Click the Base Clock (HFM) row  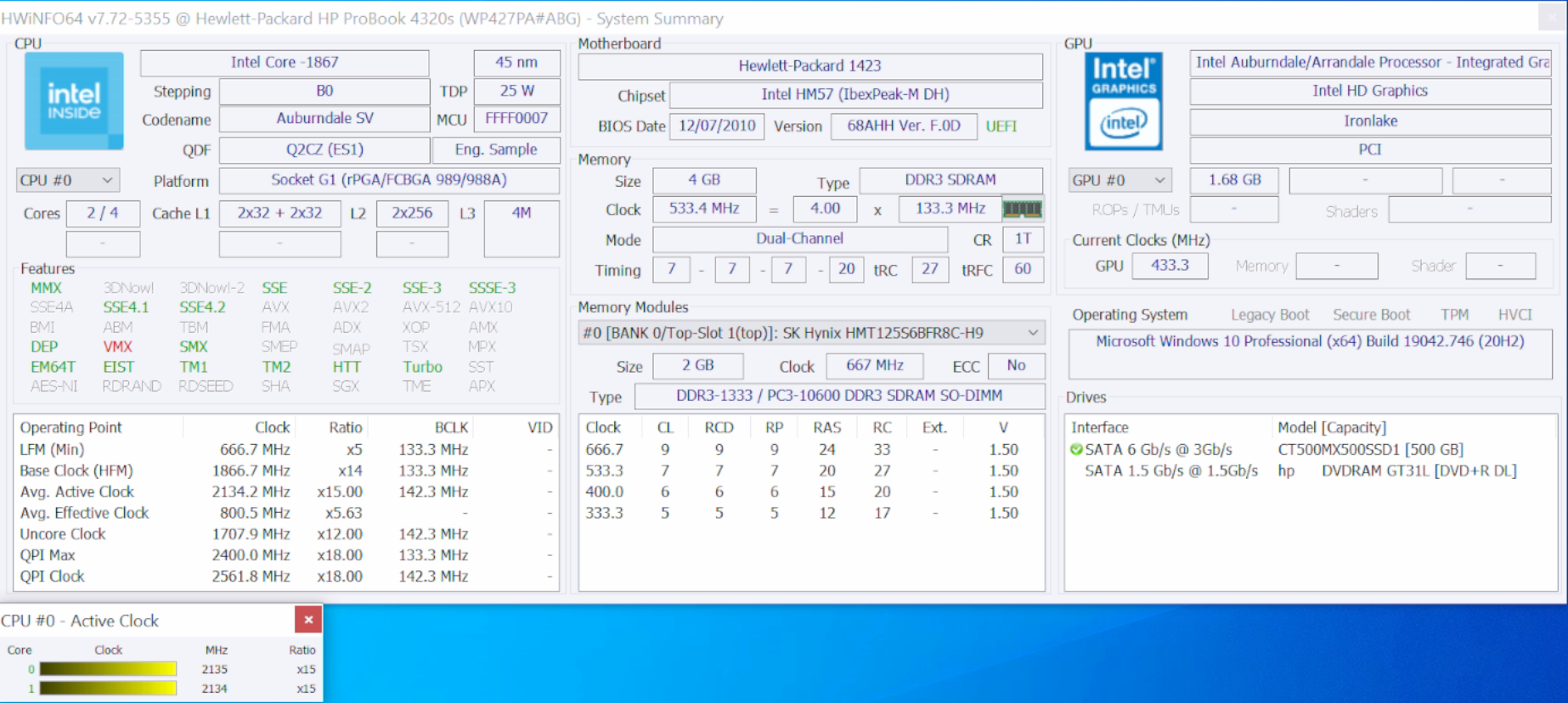click(x=286, y=470)
